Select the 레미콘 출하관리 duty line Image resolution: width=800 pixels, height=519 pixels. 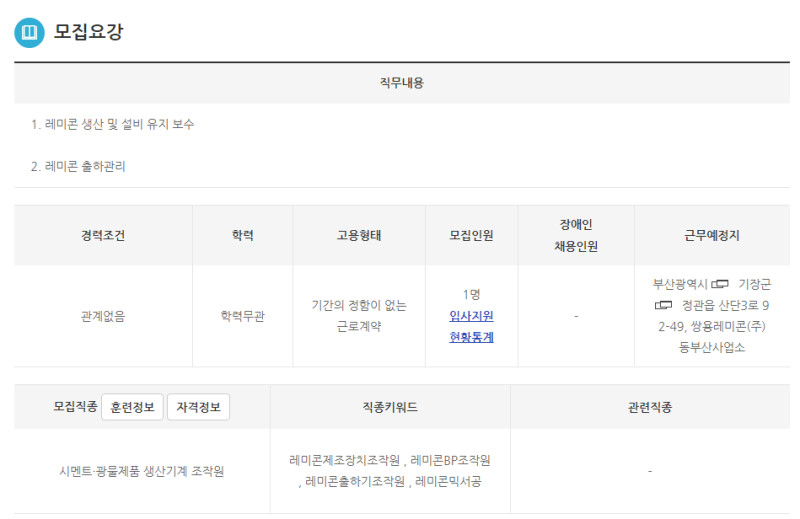85,167
